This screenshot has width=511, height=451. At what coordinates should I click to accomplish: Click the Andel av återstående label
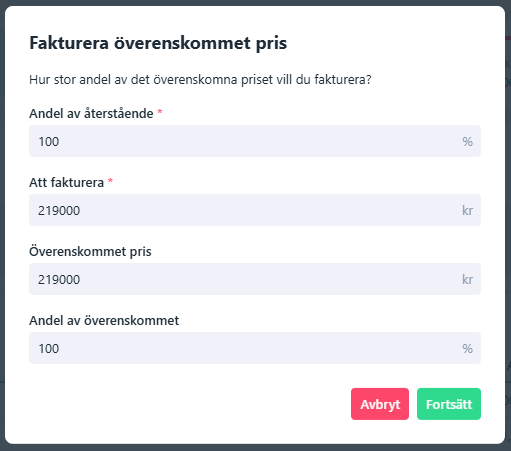[x=91, y=113]
